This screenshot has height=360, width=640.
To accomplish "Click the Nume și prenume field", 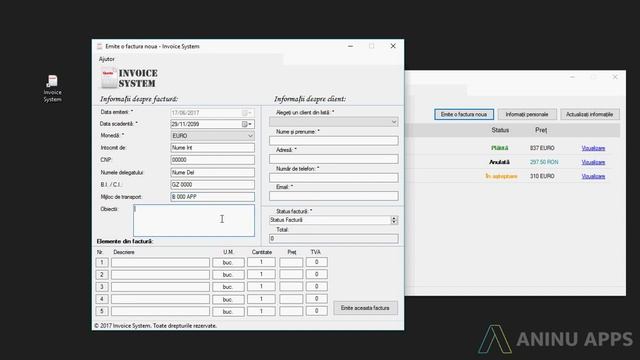I will point(333,141).
